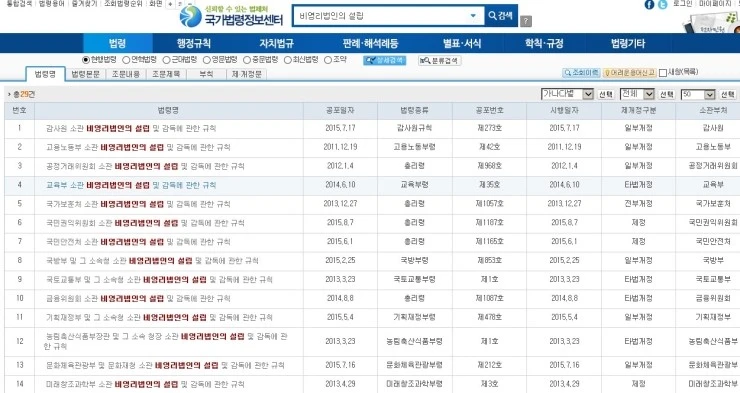Open 국가보훈처 소관 비영리법인 규칙 link
This screenshot has height=393, width=740.
[x=138, y=204]
